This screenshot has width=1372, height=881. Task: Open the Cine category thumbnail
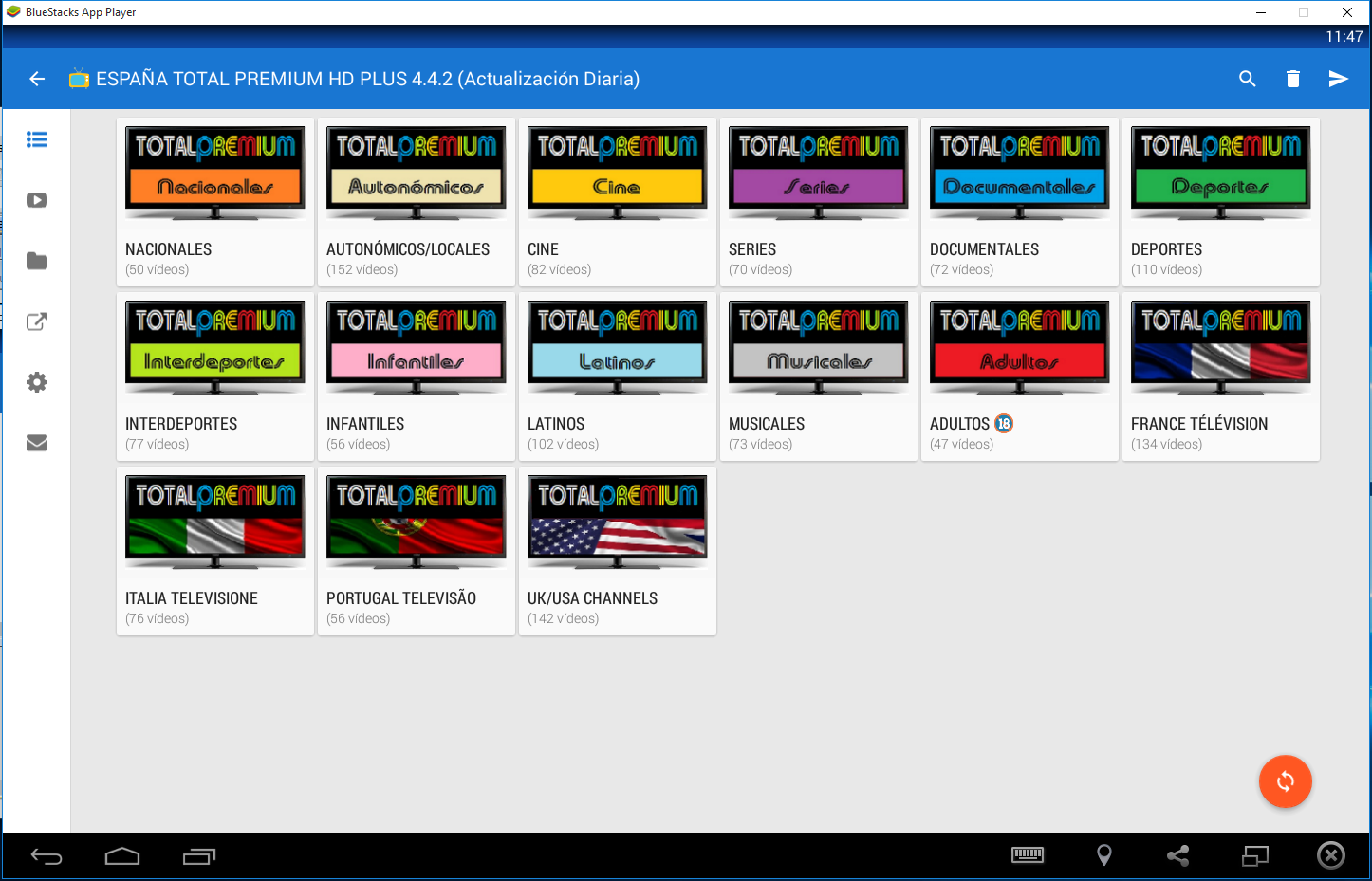pyautogui.click(x=618, y=174)
